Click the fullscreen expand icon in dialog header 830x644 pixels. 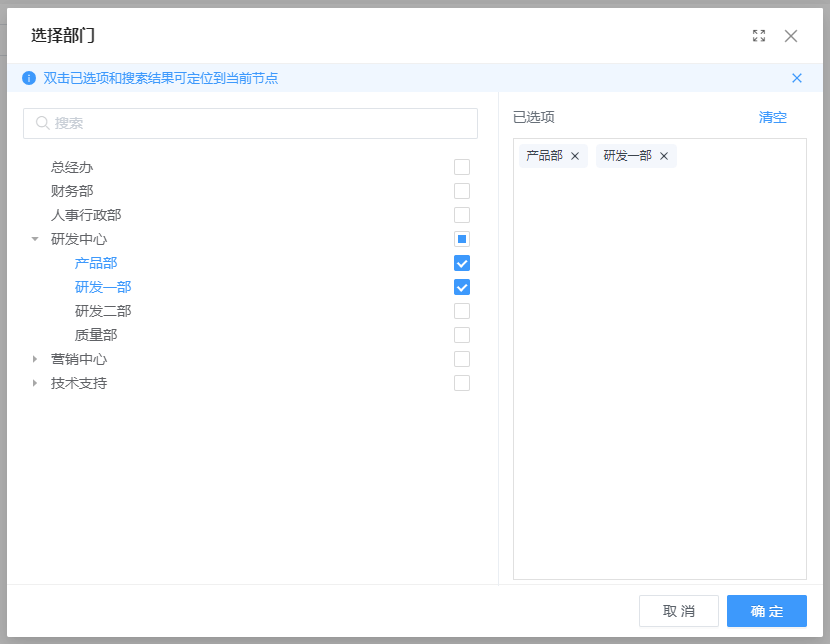[x=759, y=36]
